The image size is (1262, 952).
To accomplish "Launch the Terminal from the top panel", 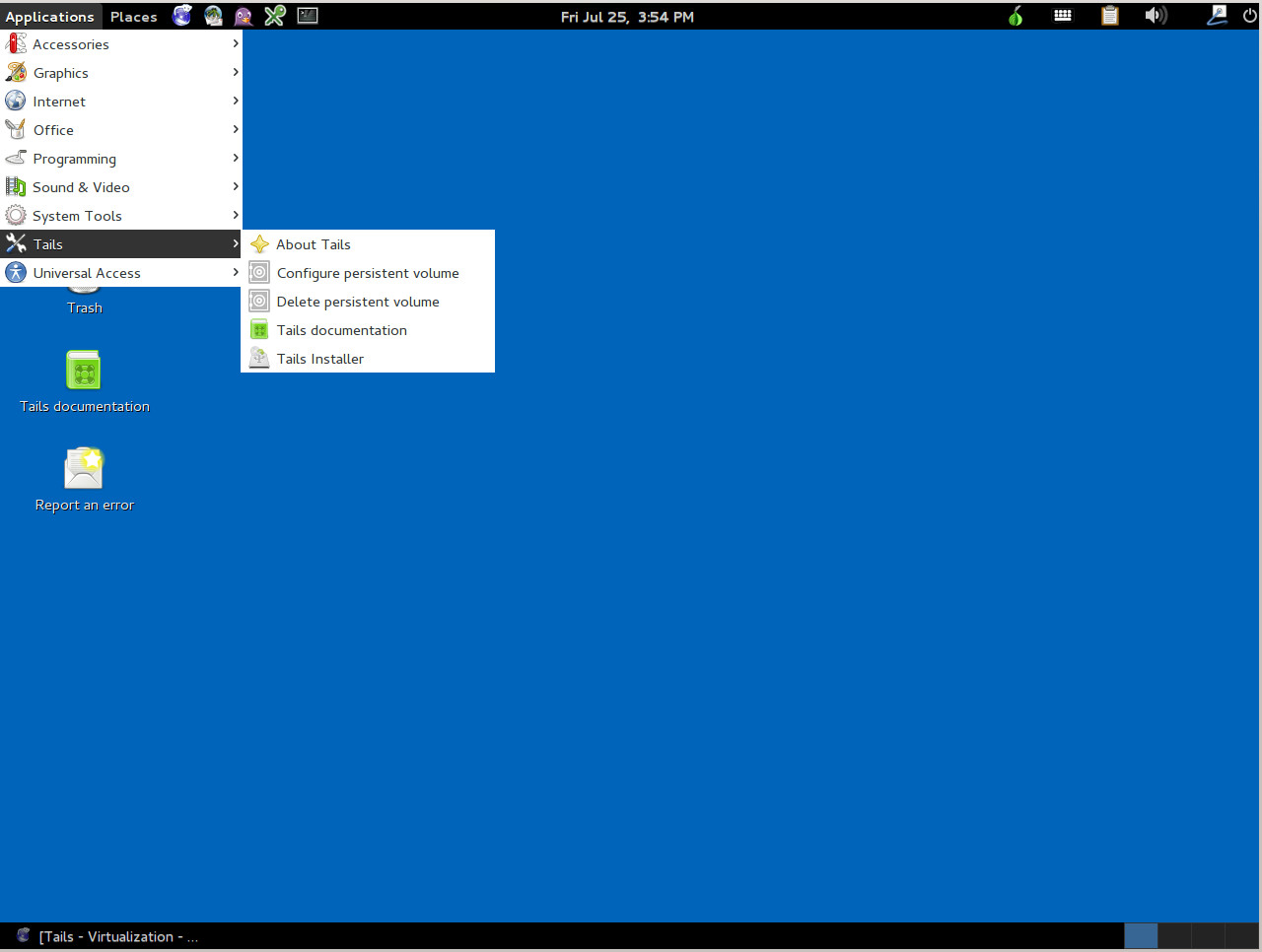I will pos(308,16).
